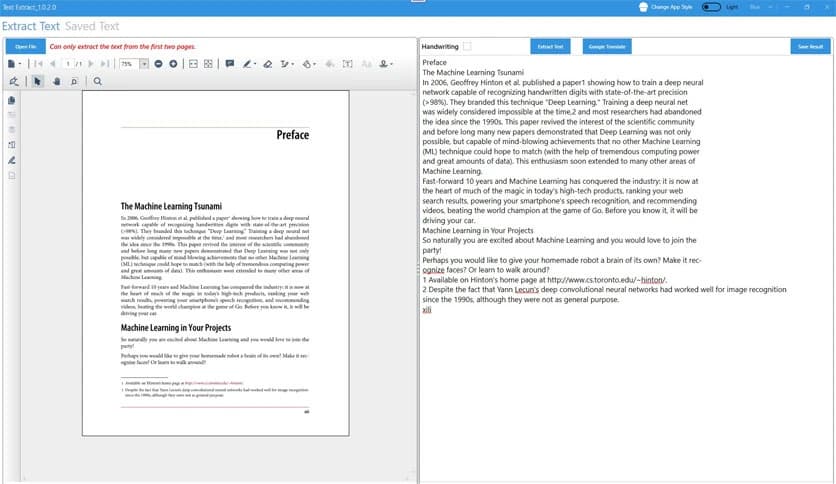The image size is (836, 484).
Task: Select the text markup tool
Action: pos(285,64)
